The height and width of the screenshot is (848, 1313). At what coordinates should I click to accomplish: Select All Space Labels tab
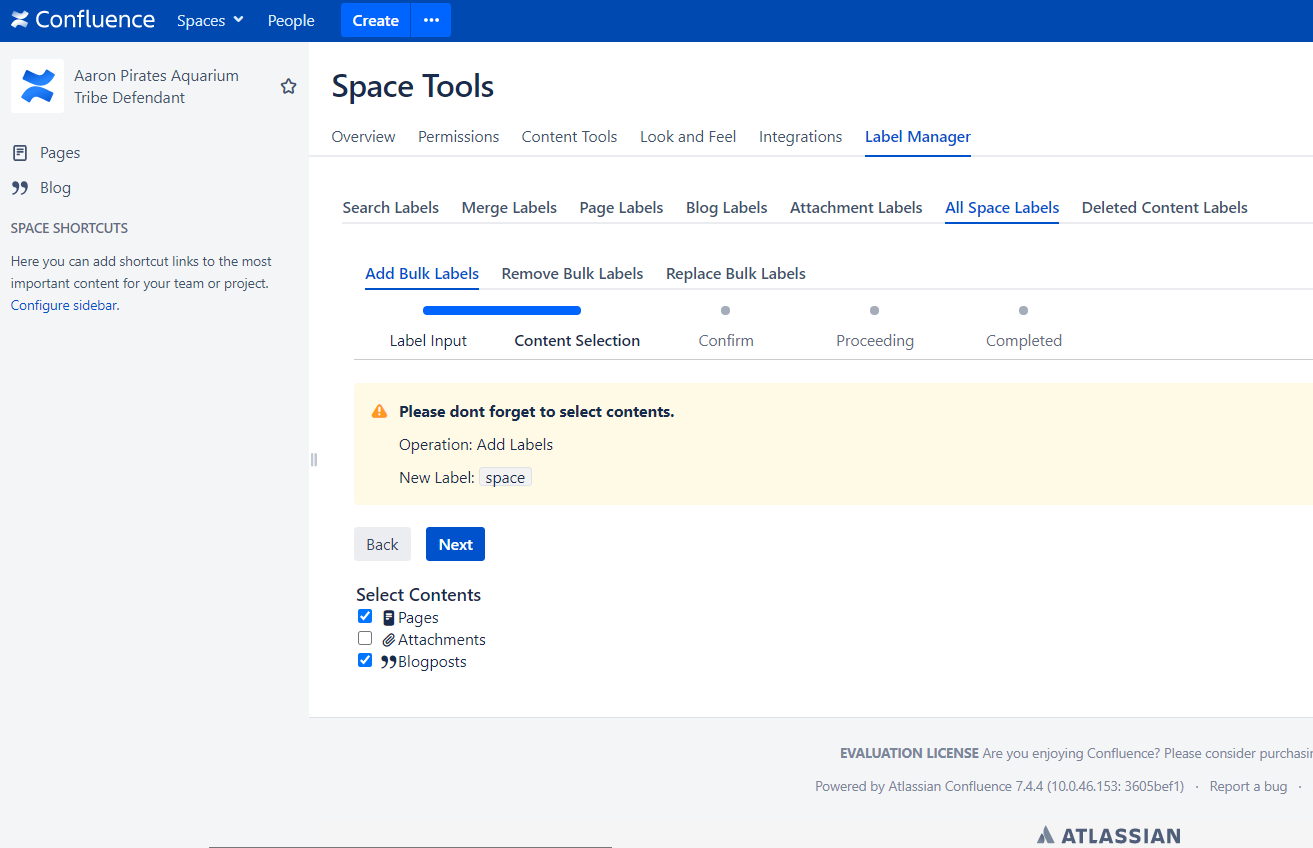(1002, 208)
